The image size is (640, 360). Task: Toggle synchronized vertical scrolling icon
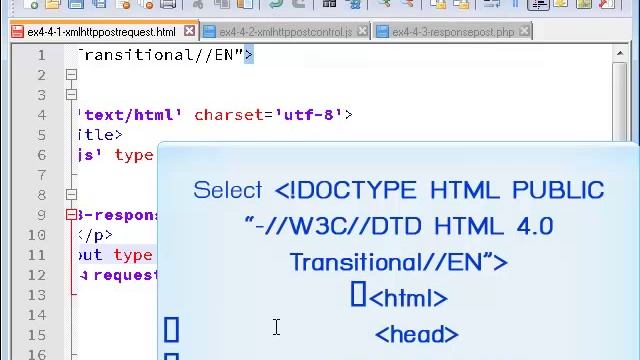point(438,4)
